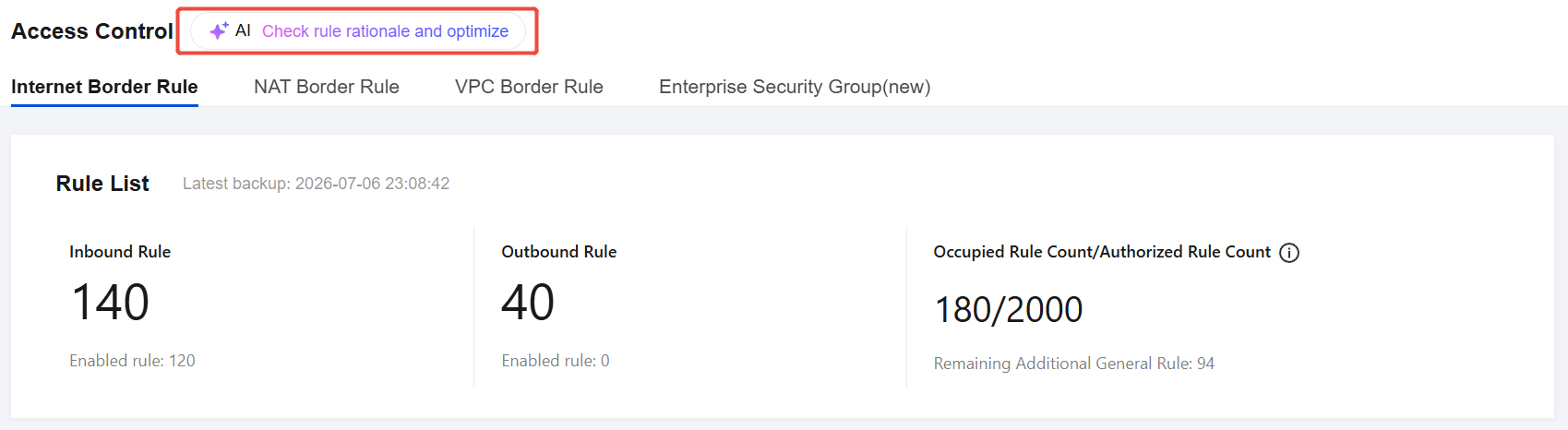Click the AI sparkle icon

[x=219, y=30]
